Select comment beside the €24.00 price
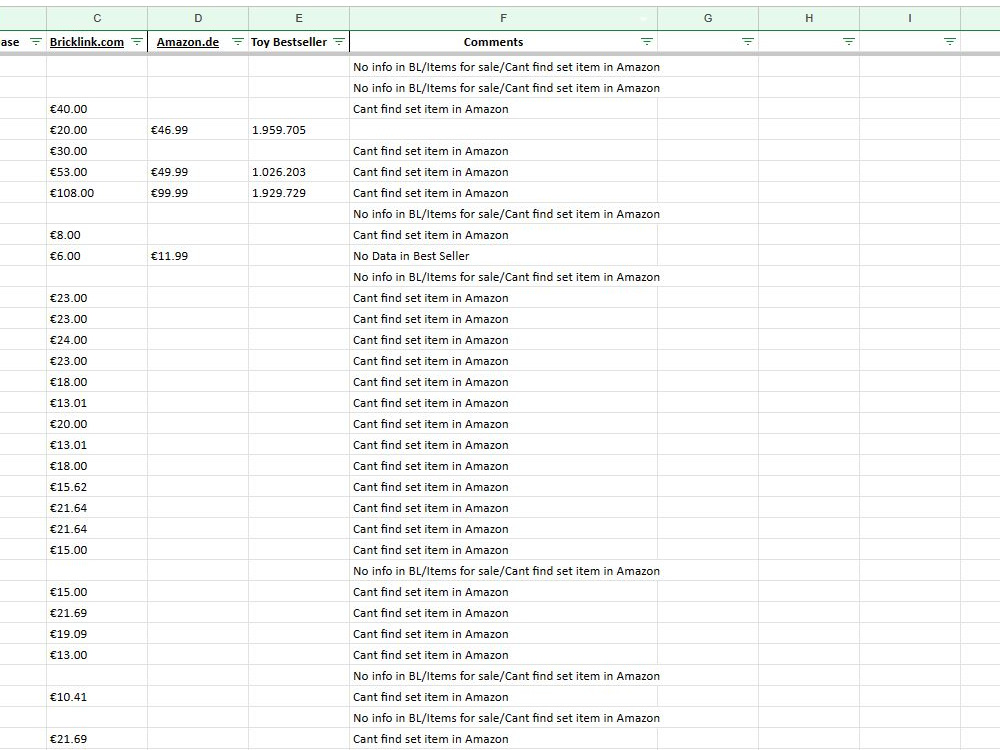The image size is (1000, 750). click(x=503, y=341)
